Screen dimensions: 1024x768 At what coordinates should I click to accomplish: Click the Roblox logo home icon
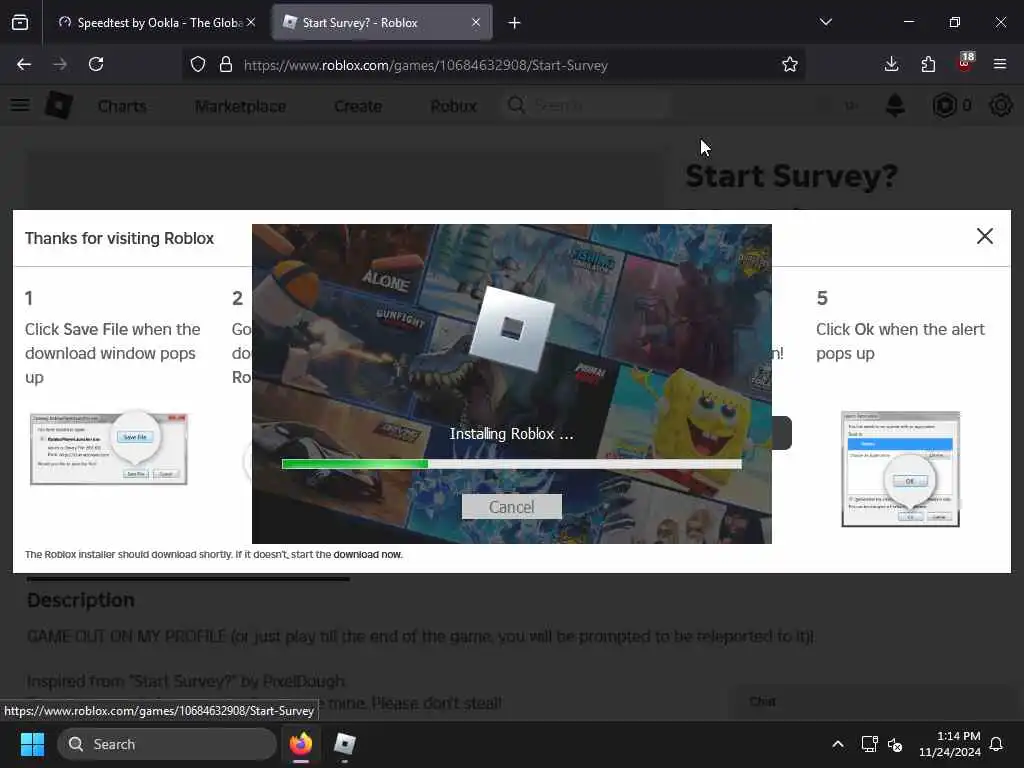(x=59, y=105)
